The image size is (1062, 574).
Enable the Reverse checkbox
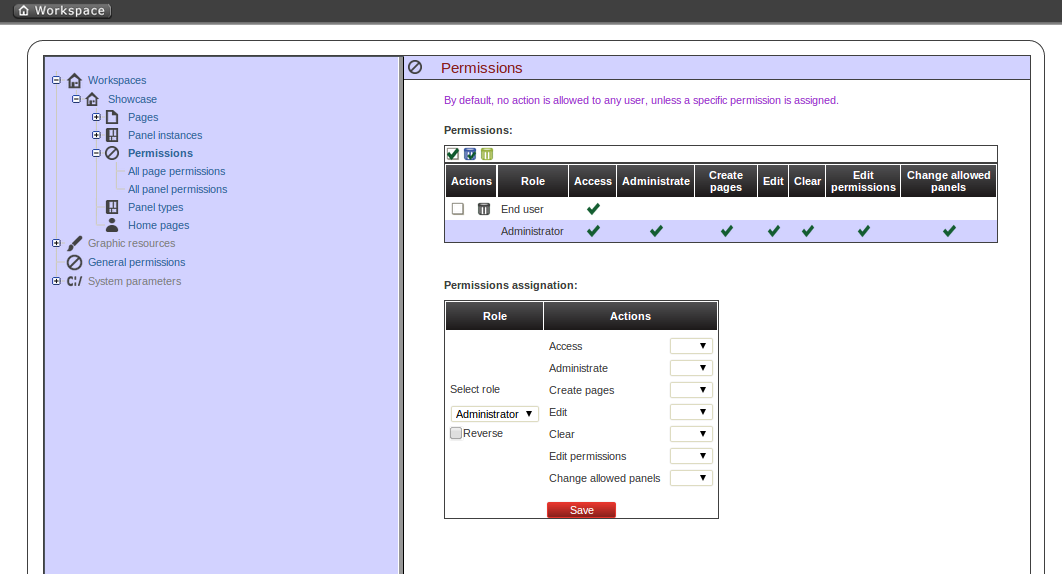pos(456,433)
